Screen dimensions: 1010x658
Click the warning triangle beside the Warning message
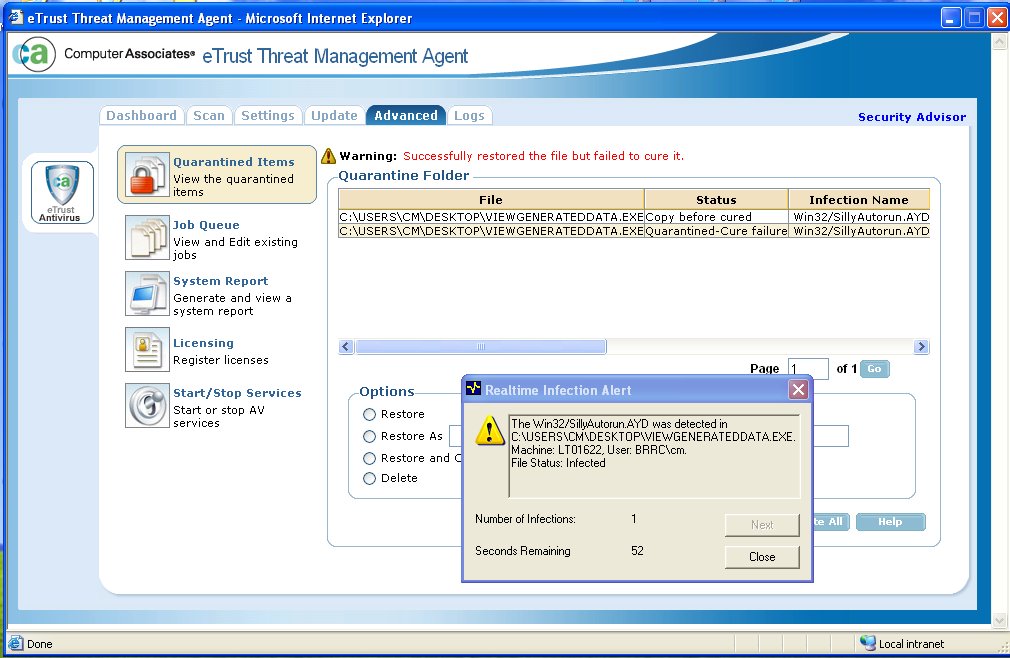pyautogui.click(x=329, y=156)
